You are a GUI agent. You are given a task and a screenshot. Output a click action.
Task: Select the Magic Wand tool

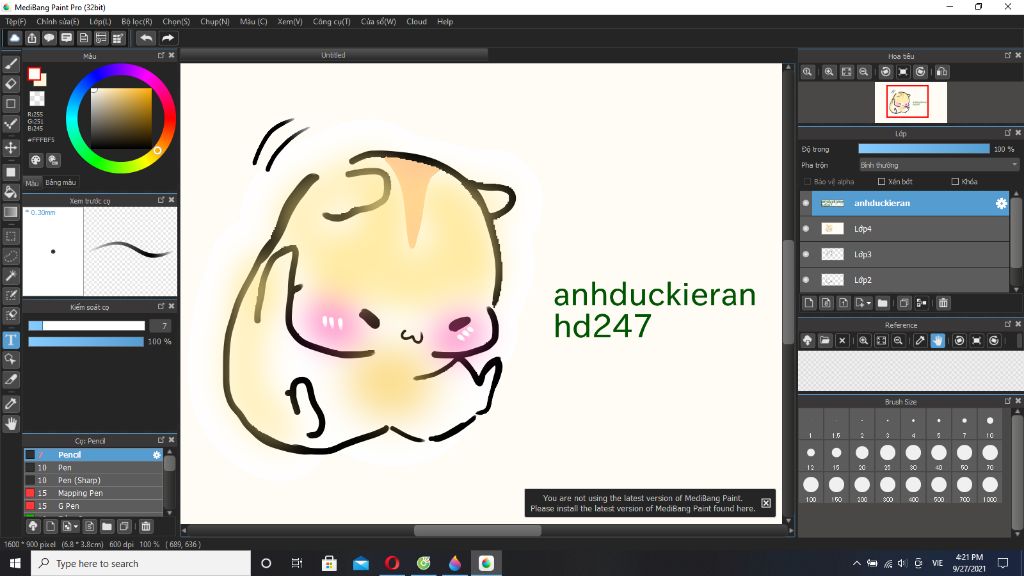pos(11,276)
